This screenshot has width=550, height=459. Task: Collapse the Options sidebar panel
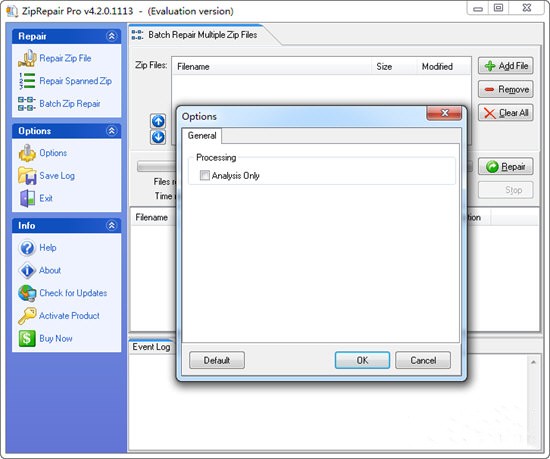click(112, 131)
